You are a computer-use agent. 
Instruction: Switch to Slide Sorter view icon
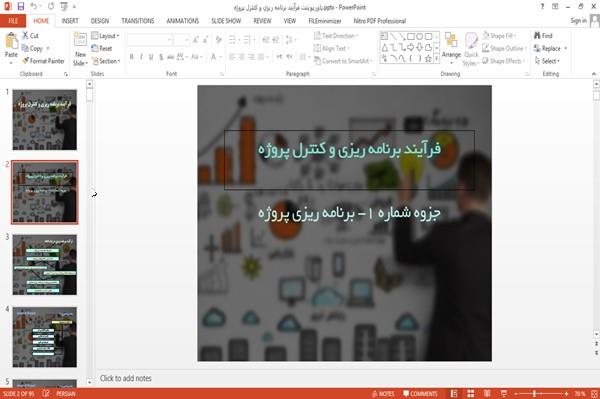point(470,394)
